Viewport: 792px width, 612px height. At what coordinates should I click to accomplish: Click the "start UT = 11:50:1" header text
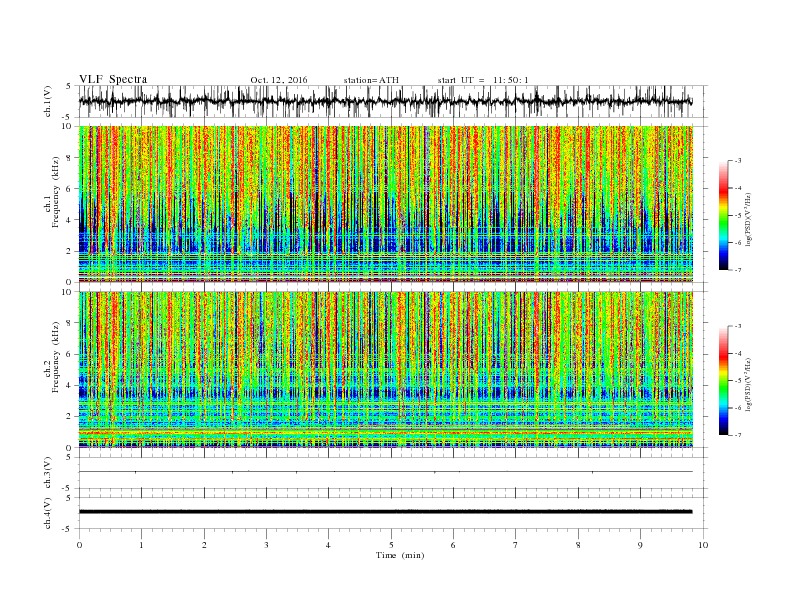click(x=483, y=80)
